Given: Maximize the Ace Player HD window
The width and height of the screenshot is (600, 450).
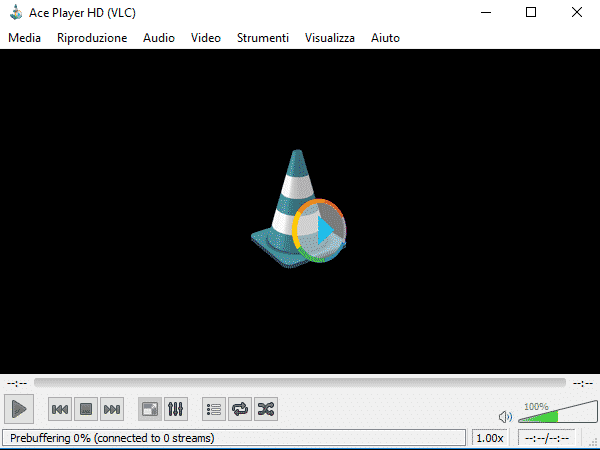Looking at the screenshot, I should [x=531, y=12].
